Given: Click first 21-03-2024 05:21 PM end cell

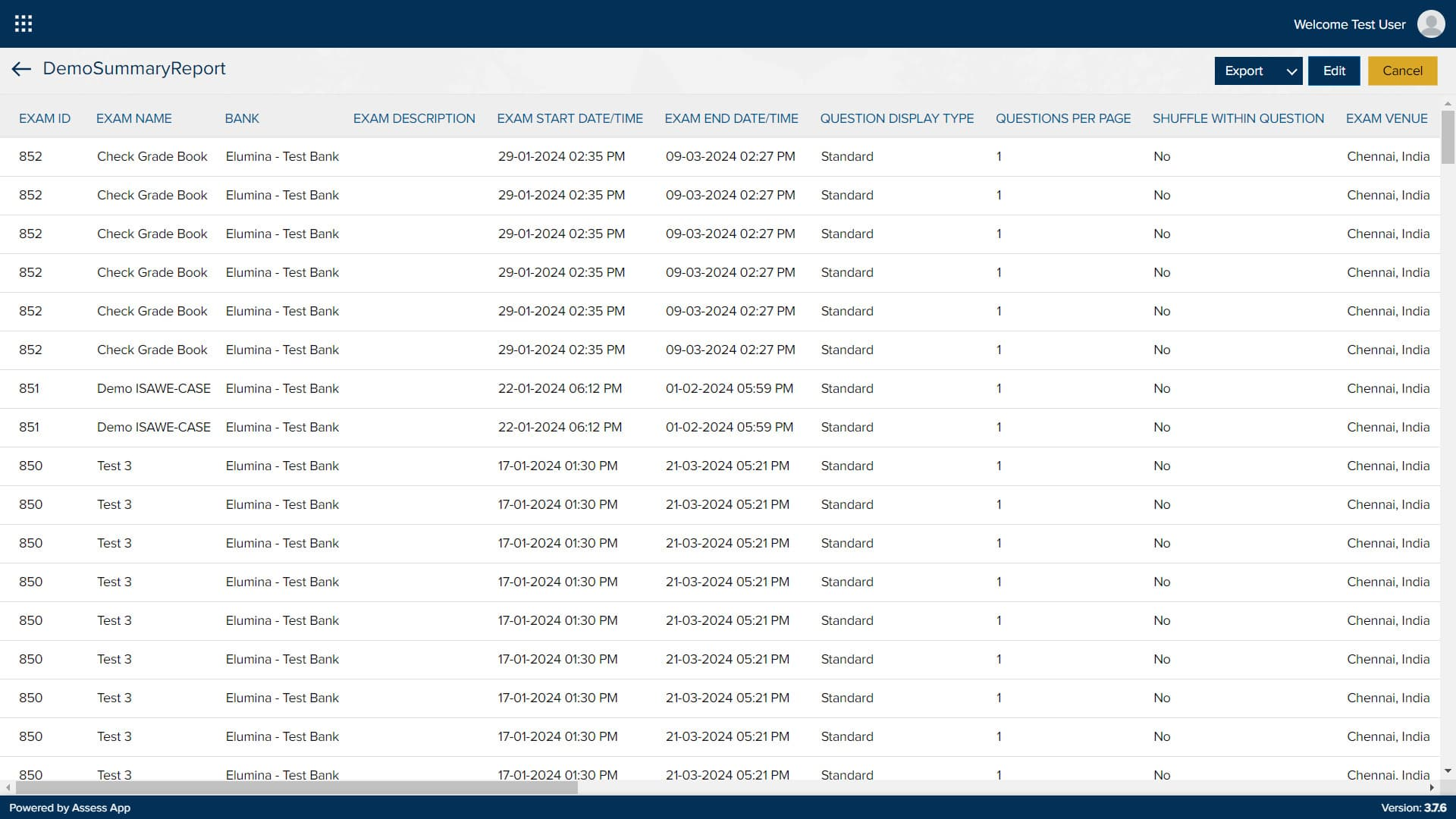Looking at the screenshot, I should (x=727, y=466).
